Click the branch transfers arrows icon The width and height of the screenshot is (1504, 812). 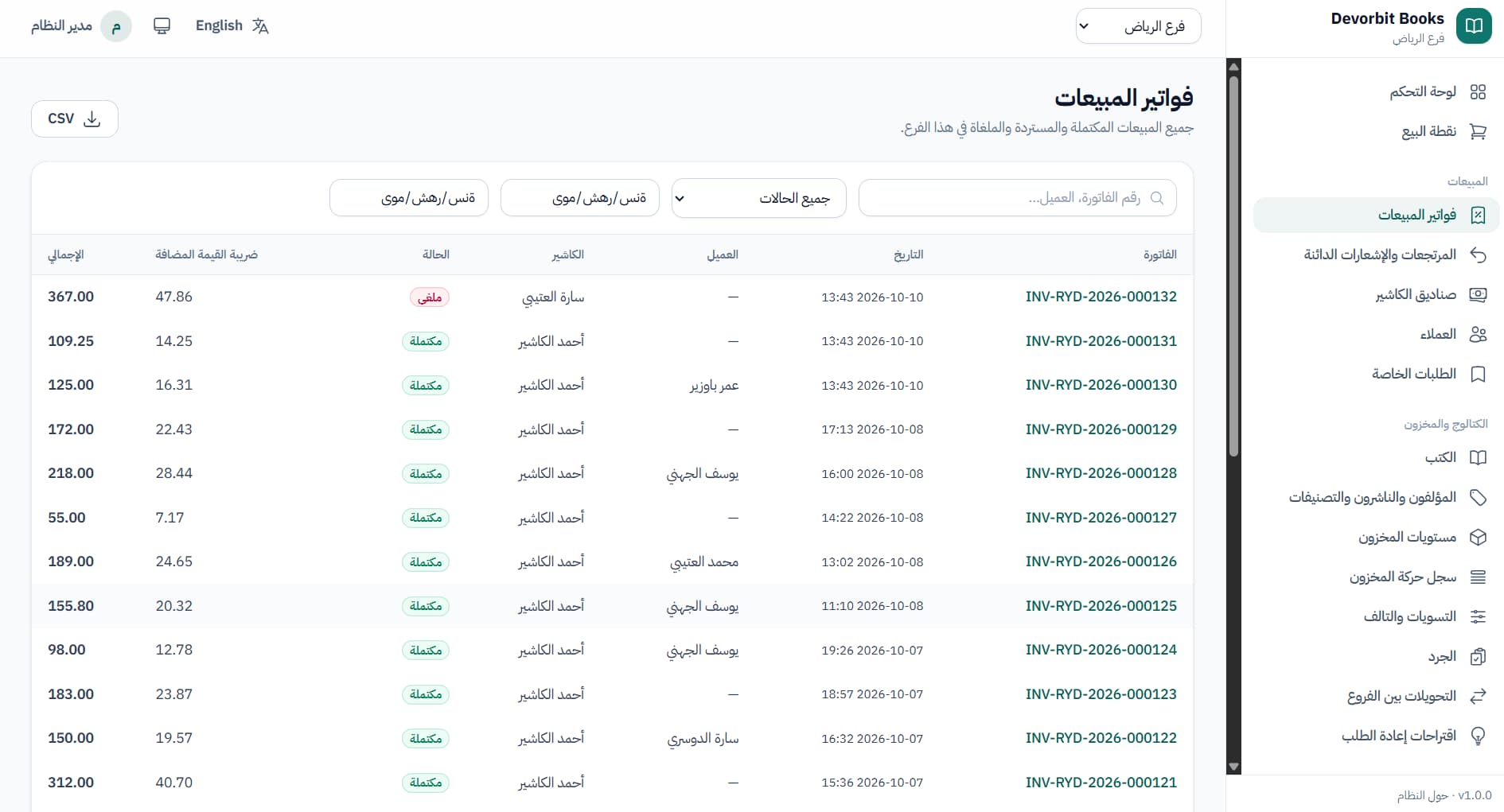[x=1478, y=697]
